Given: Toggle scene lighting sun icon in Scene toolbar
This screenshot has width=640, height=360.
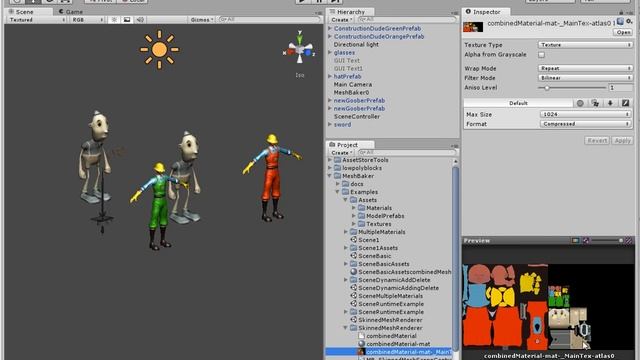Looking at the screenshot, I should click(x=114, y=20).
